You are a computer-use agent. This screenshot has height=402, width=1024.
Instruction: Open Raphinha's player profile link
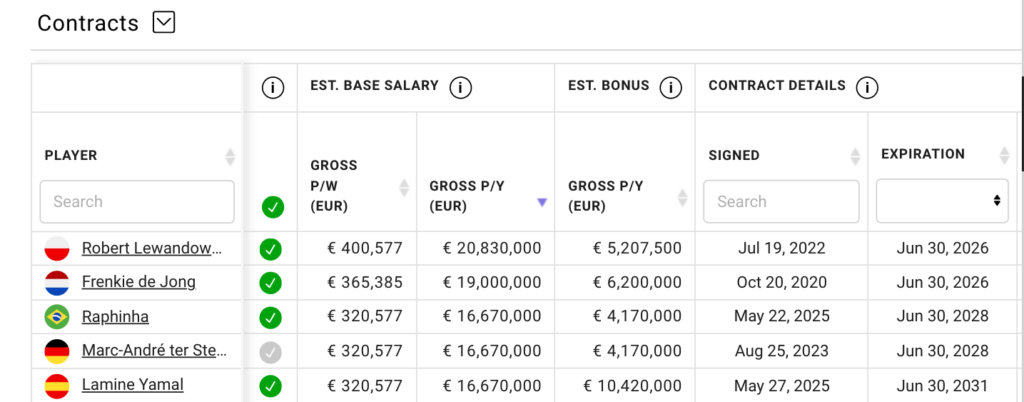tap(114, 316)
